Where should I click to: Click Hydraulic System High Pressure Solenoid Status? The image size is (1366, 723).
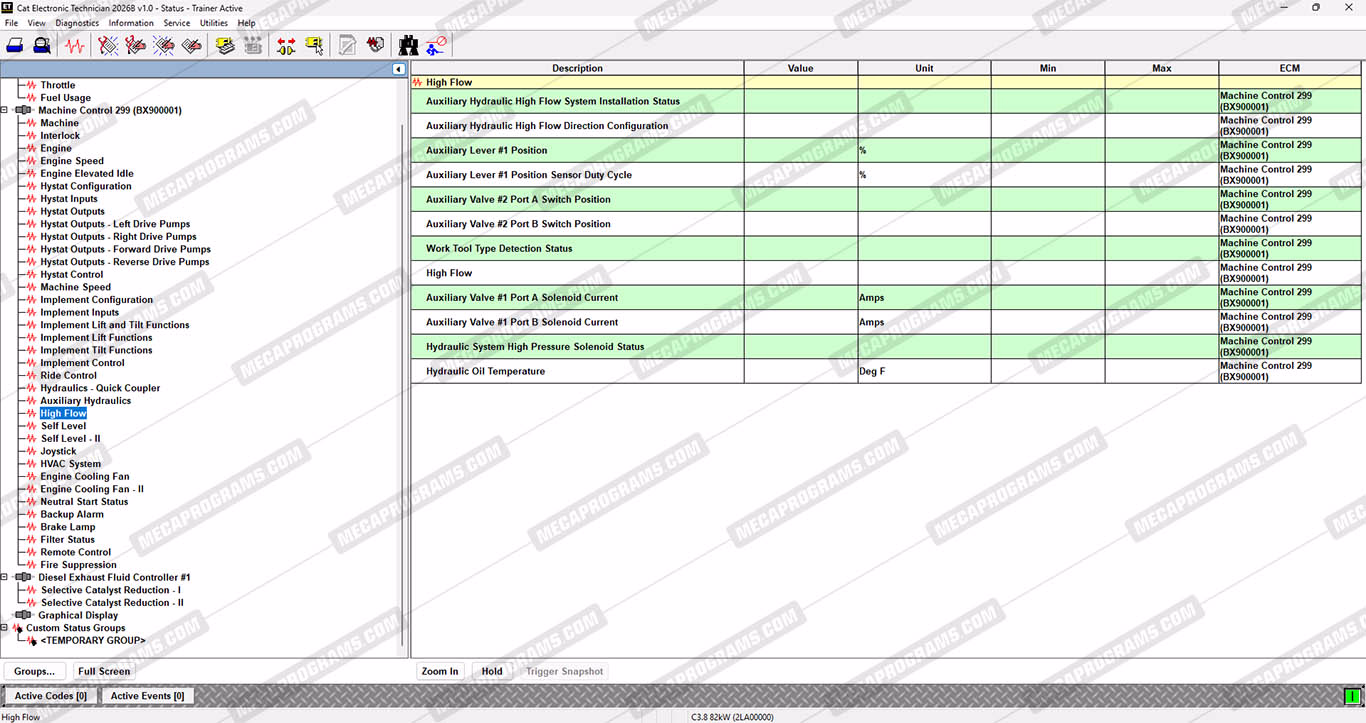(535, 347)
